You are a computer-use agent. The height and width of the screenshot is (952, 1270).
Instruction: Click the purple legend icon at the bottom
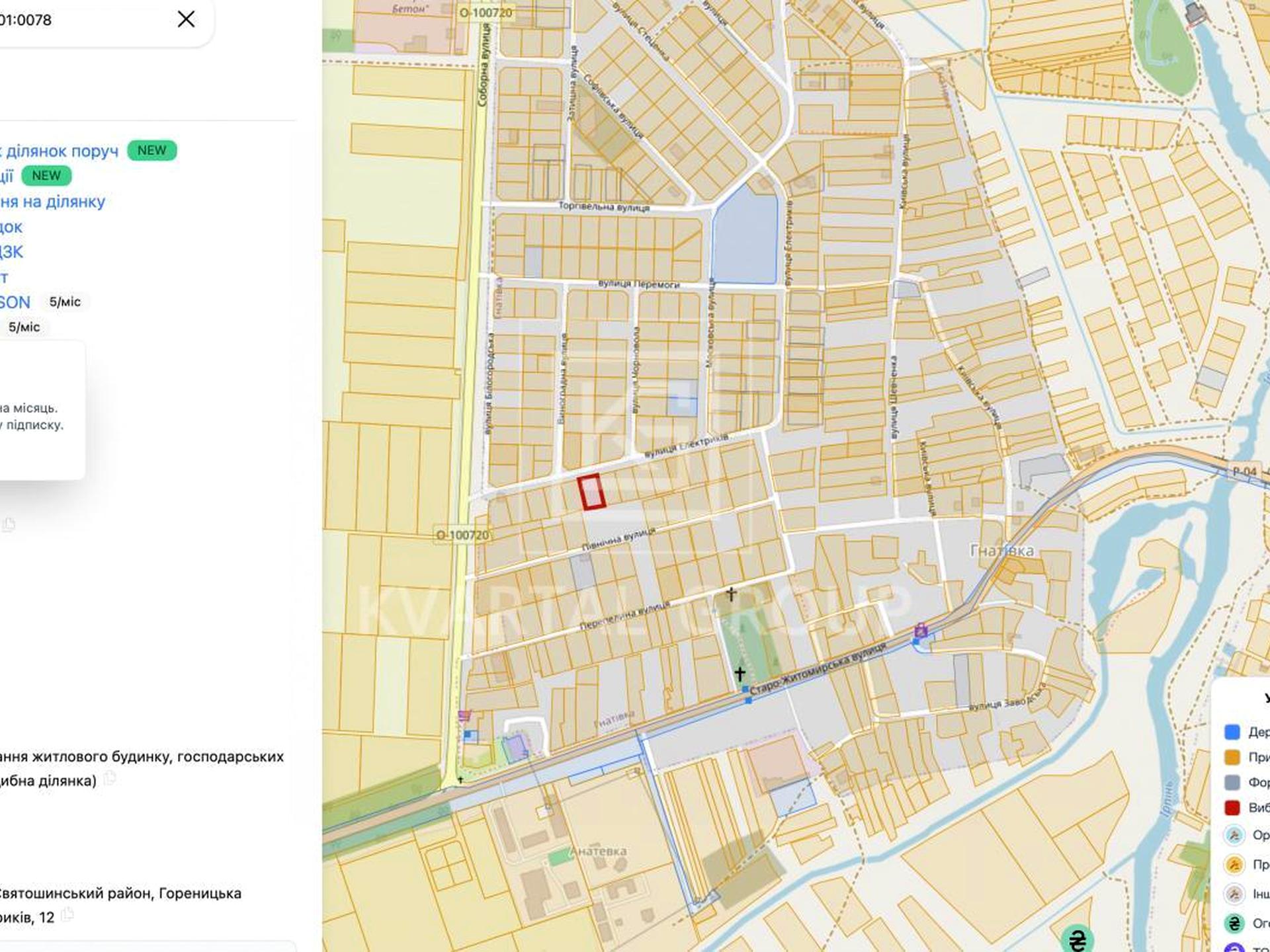(x=1234, y=947)
